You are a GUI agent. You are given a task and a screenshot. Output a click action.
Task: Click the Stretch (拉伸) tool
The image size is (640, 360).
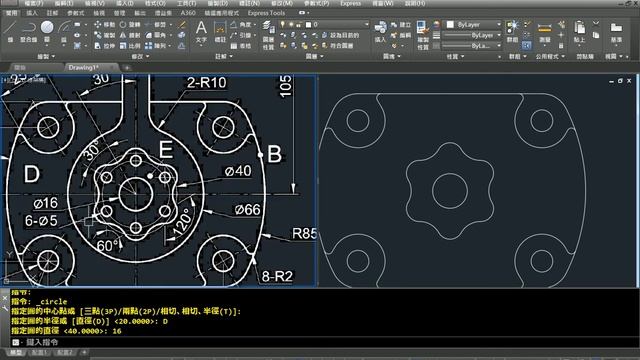(x=104, y=46)
